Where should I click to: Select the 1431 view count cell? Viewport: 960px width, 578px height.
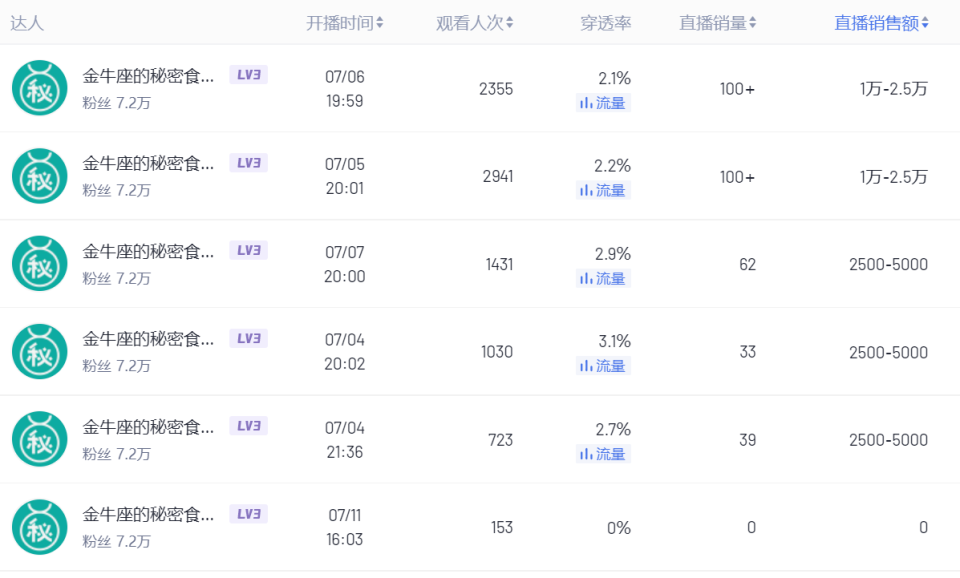499,265
